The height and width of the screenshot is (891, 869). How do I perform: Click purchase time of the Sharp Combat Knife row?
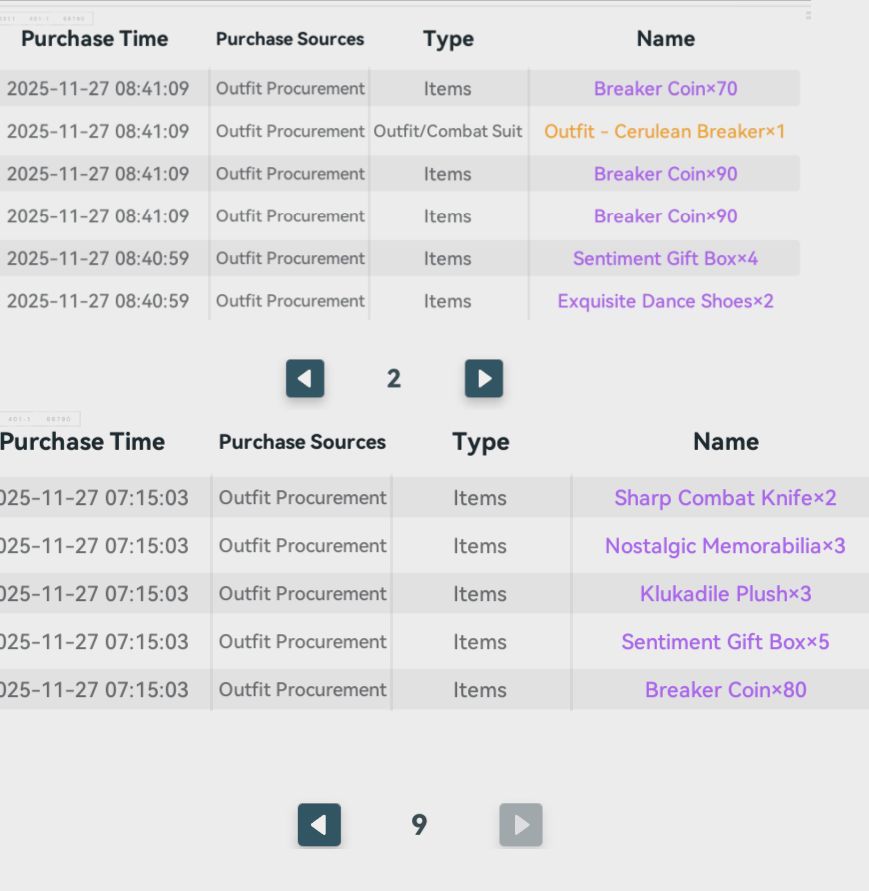[x=94, y=498]
